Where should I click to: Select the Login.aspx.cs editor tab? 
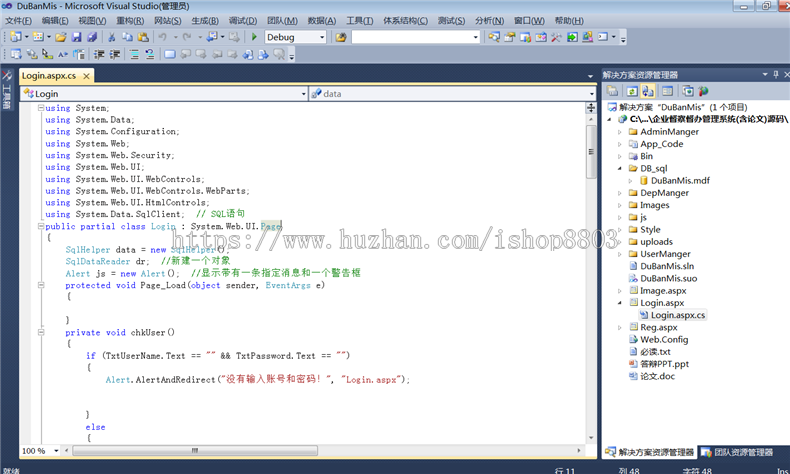(x=49, y=76)
